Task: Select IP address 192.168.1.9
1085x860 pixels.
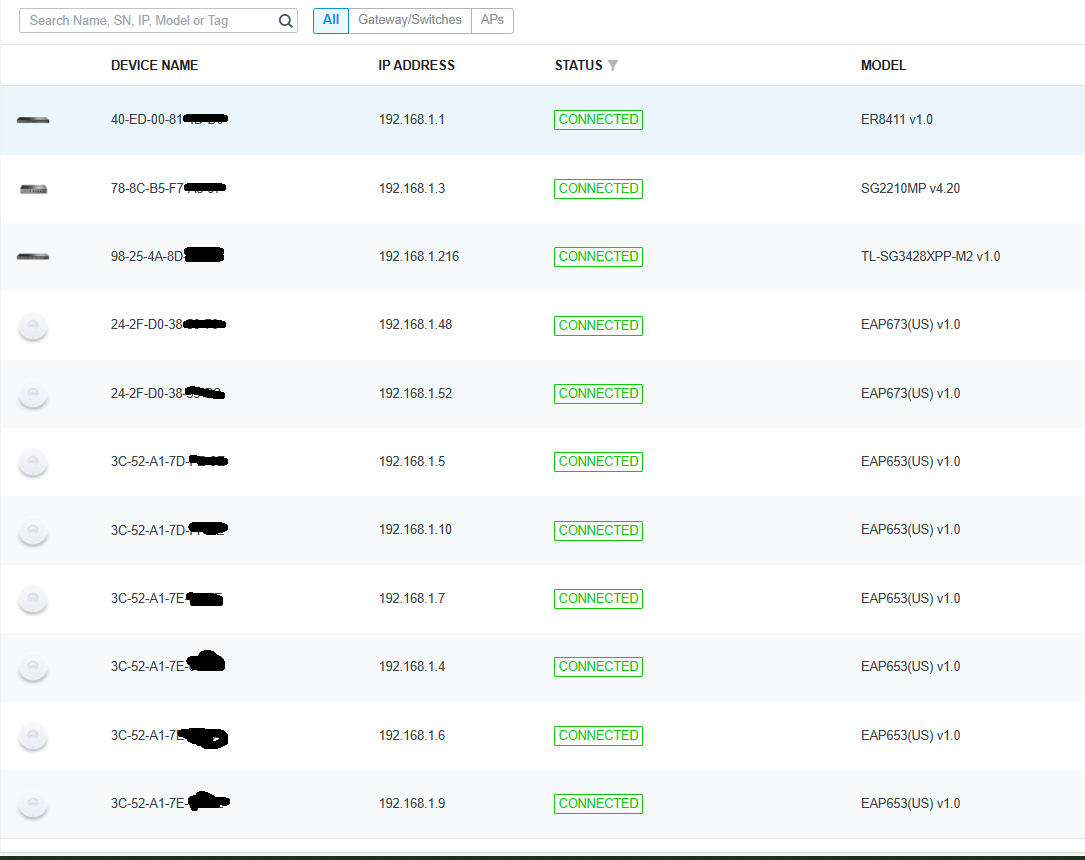Action: click(412, 803)
